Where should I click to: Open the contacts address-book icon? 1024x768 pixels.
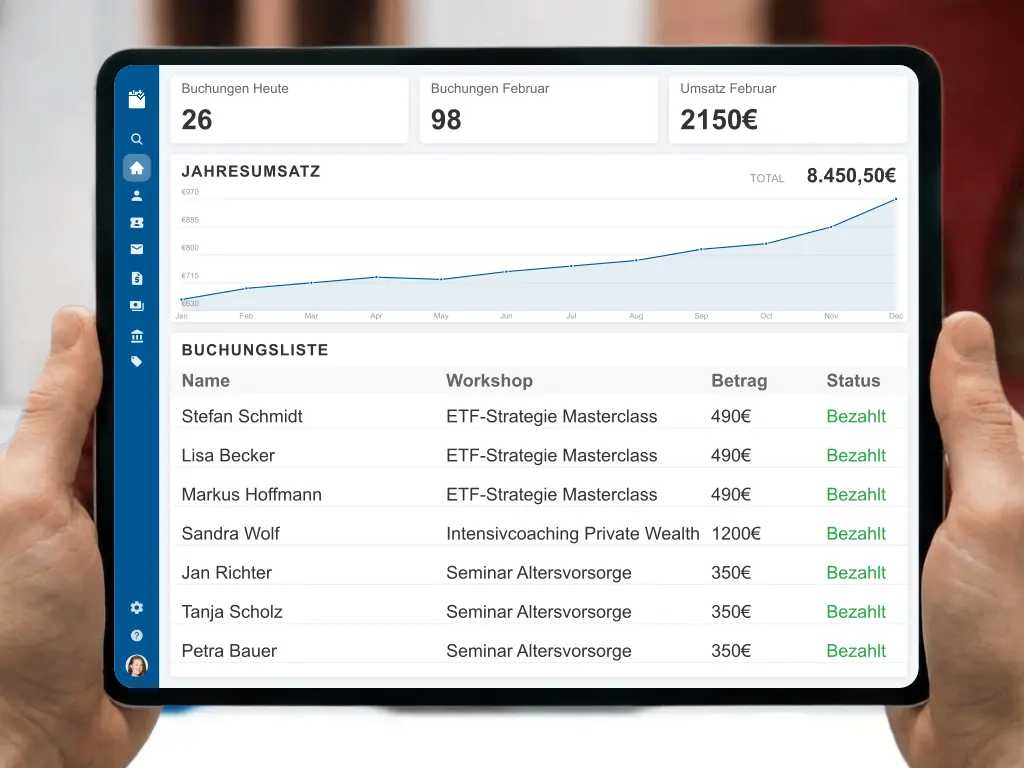tap(137, 222)
